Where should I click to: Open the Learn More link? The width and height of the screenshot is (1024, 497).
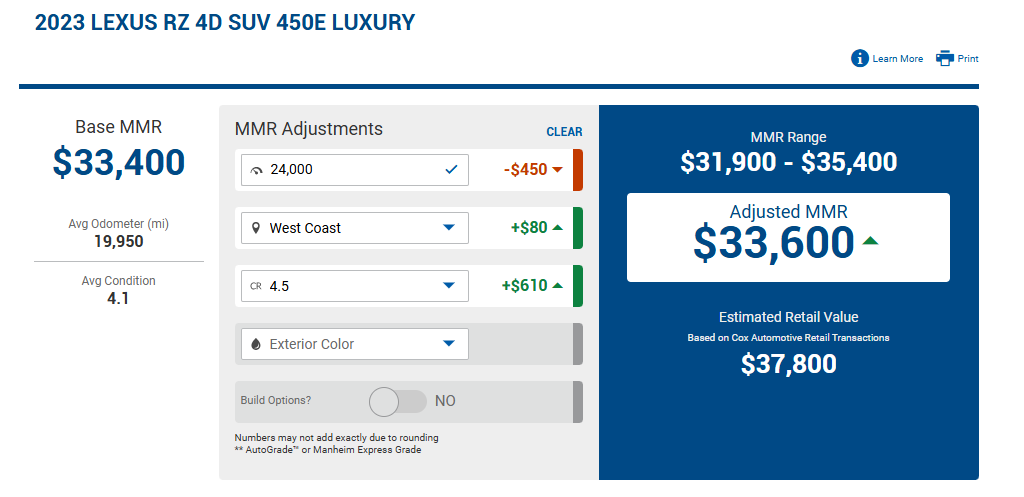pos(898,59)
